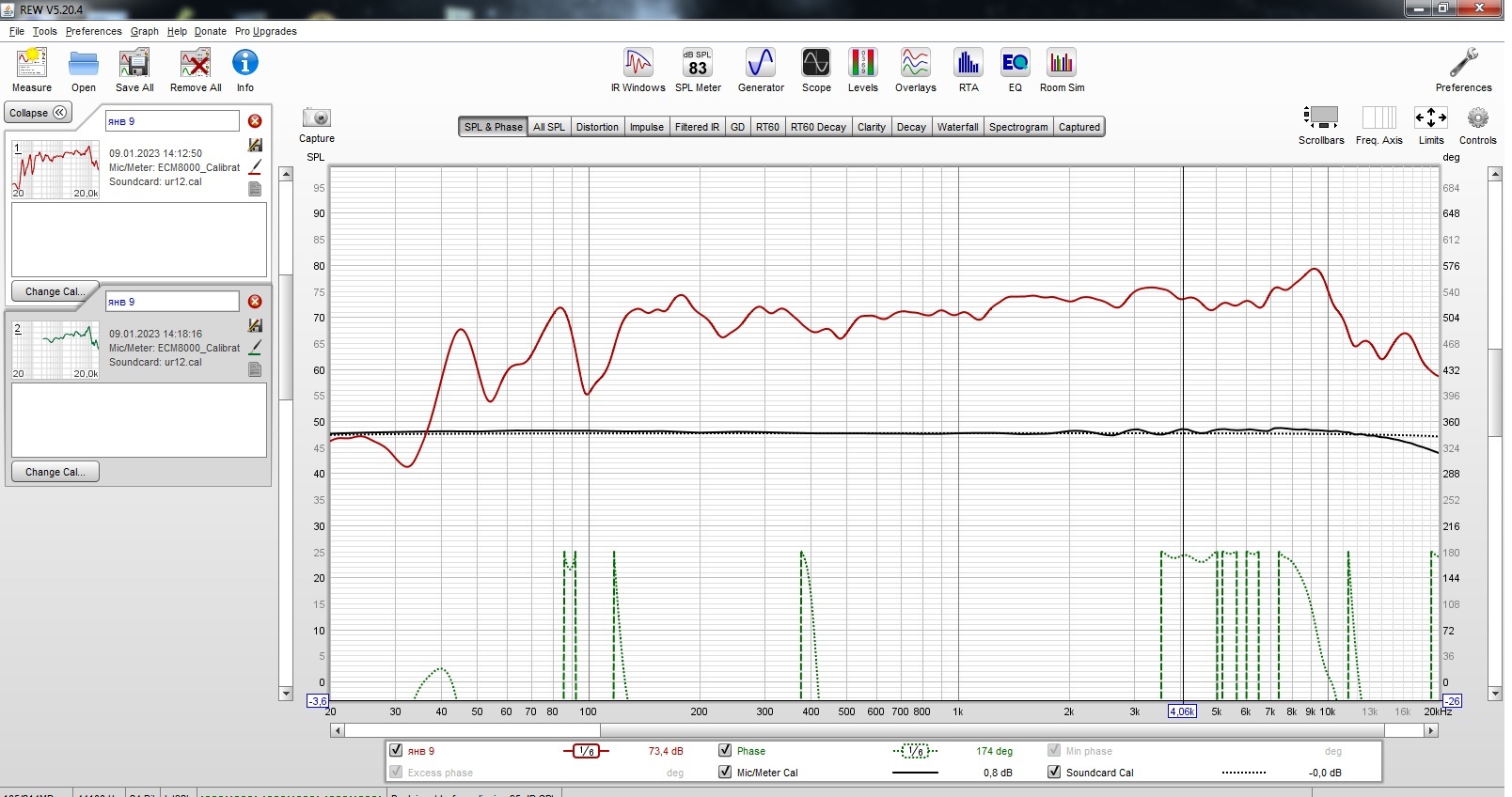Click horizontal graph scrollbar right arrow
Viewport: 1512px width, 797px height.
click(1431, 730)
